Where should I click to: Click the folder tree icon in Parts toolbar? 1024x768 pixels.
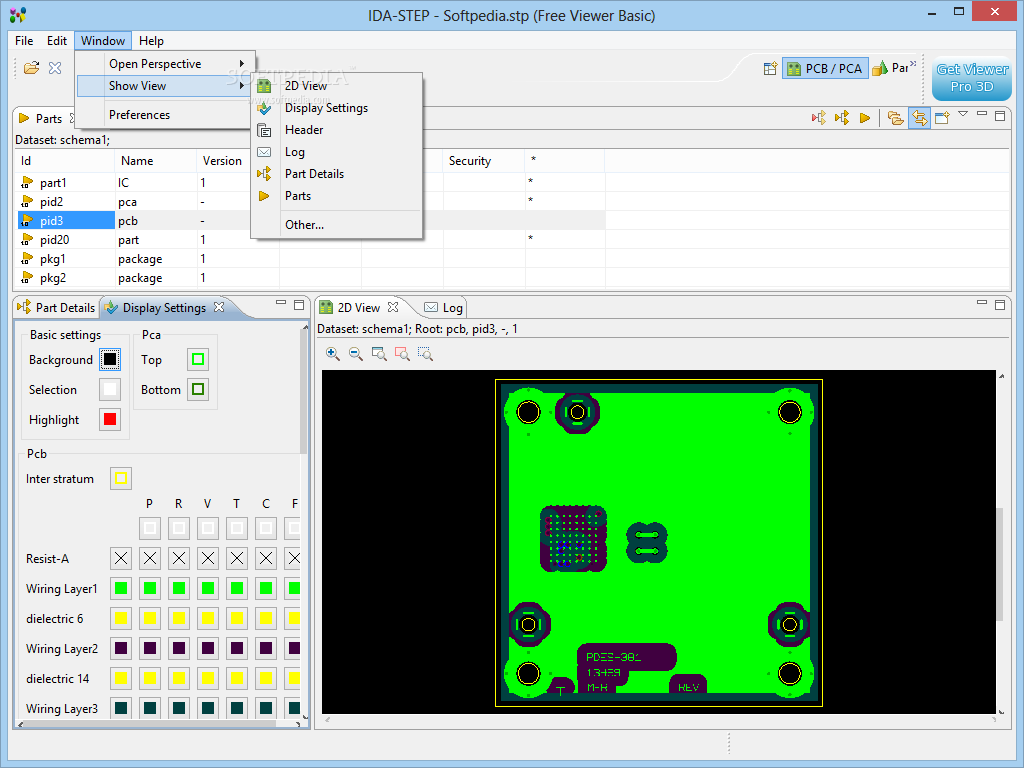tap(896, 118)
